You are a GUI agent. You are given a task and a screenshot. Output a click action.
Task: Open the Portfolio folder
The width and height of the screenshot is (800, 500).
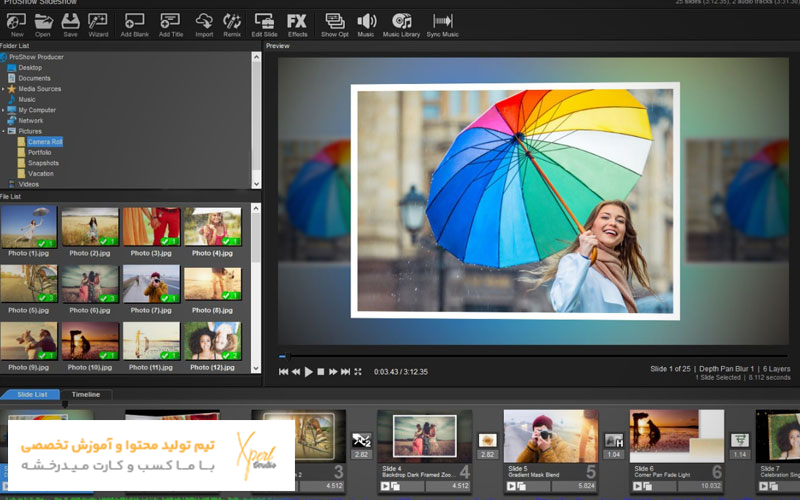tap(39, 153)
